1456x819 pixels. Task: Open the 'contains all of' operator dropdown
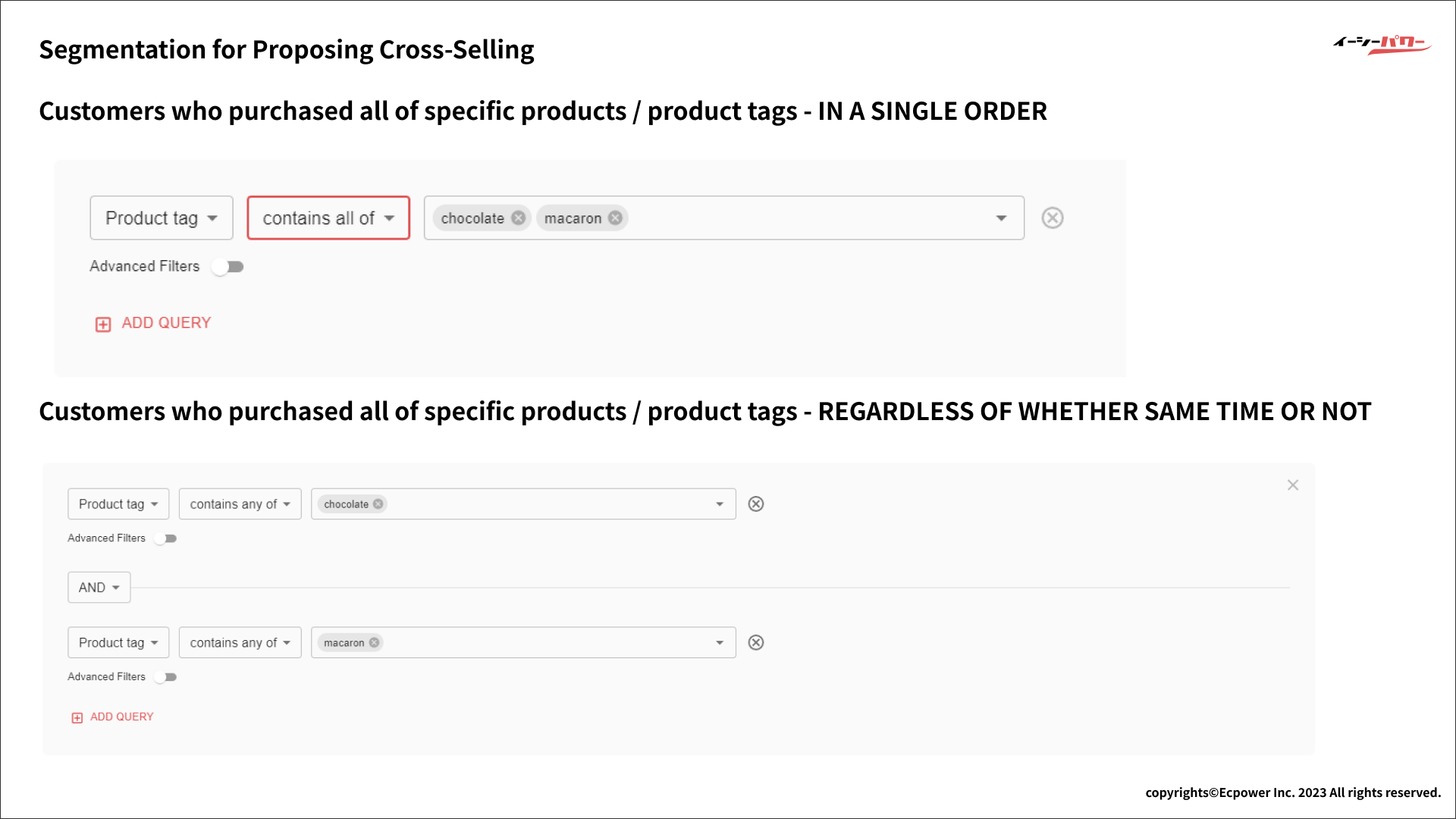328,218
